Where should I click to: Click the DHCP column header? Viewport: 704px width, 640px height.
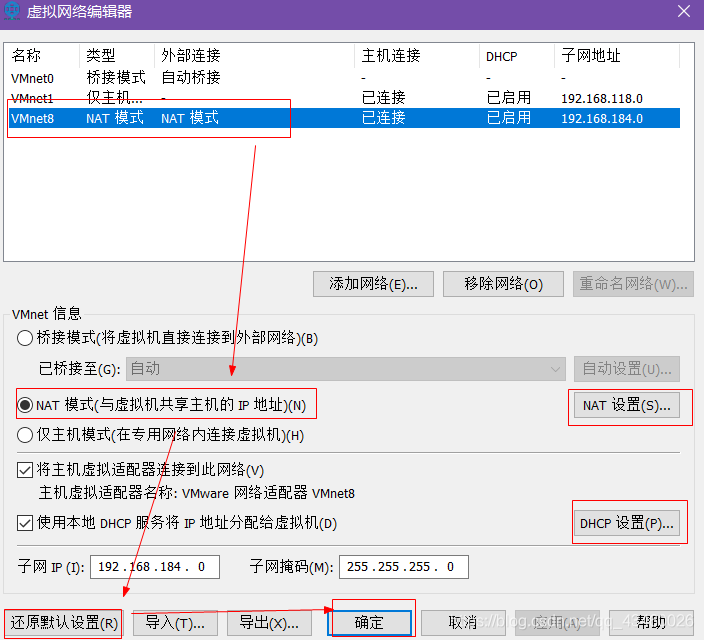coord(517,56)
